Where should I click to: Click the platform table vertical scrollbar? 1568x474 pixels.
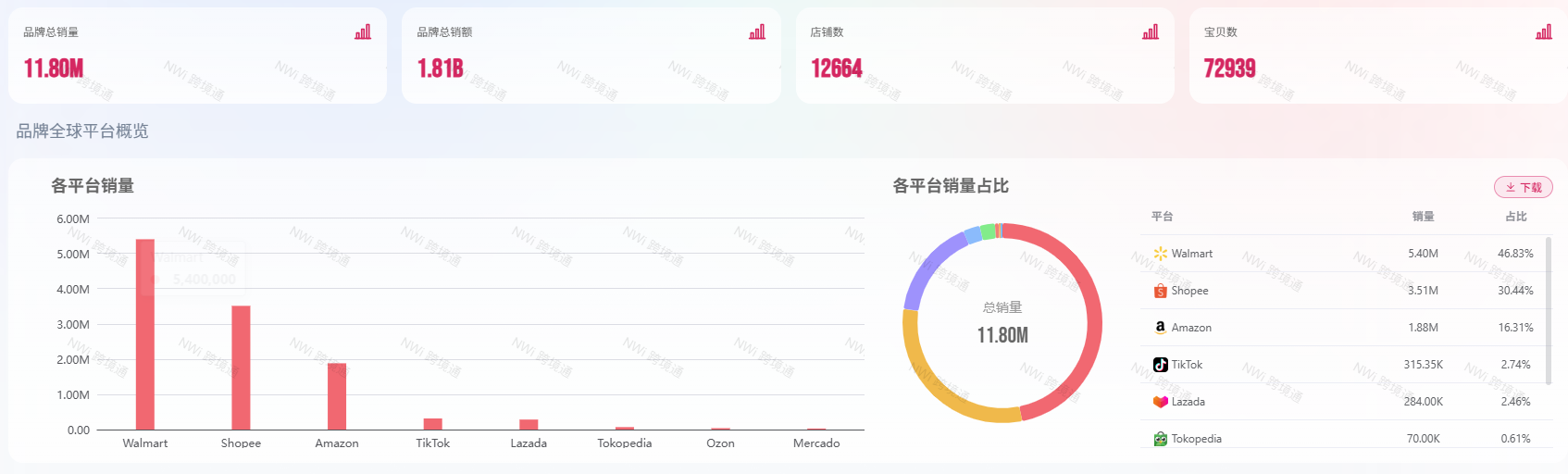click(1549, 310)
